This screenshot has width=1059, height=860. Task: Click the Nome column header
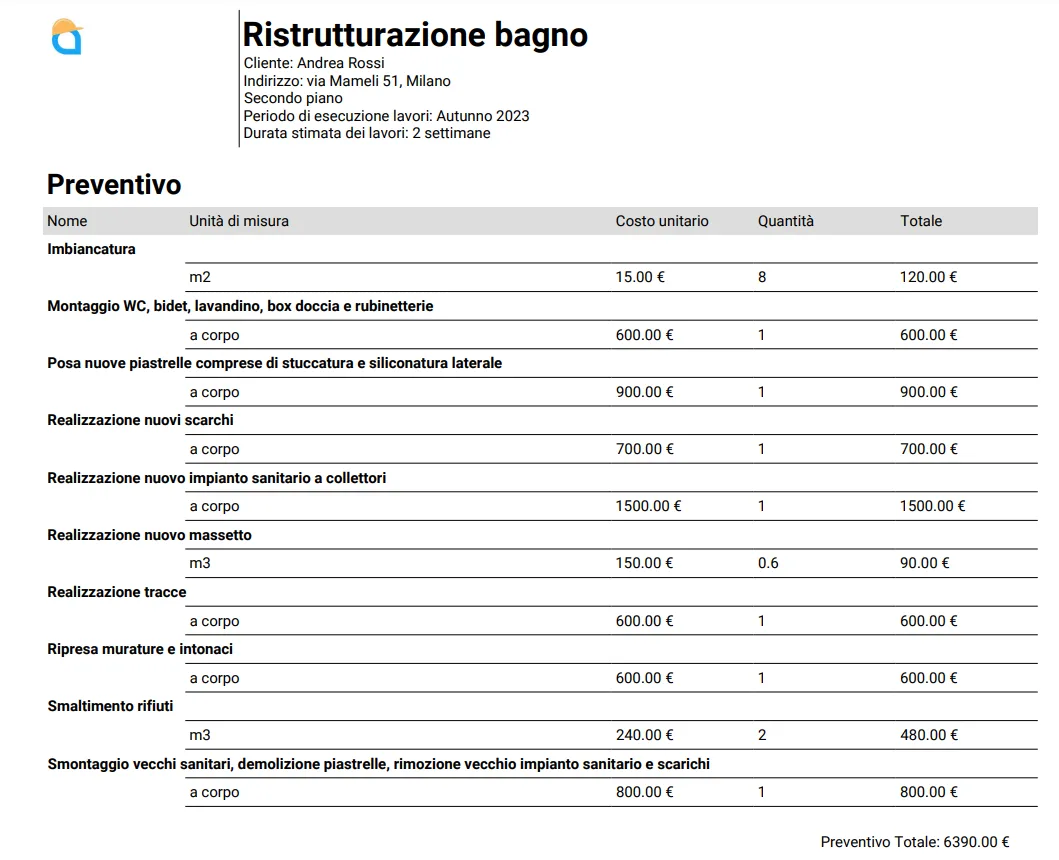[x=67, y=221]
